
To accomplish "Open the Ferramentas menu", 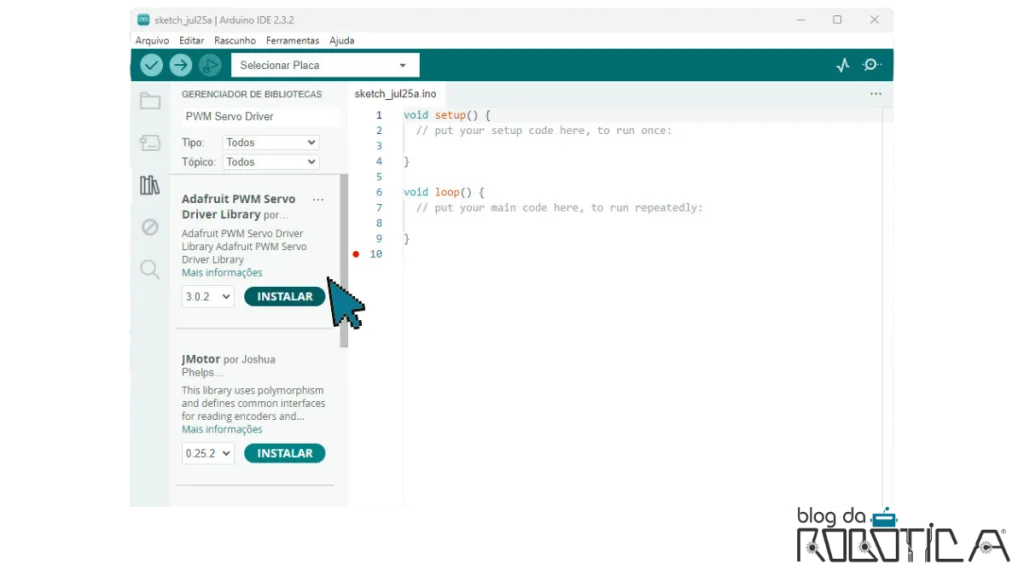I will 293,40.
